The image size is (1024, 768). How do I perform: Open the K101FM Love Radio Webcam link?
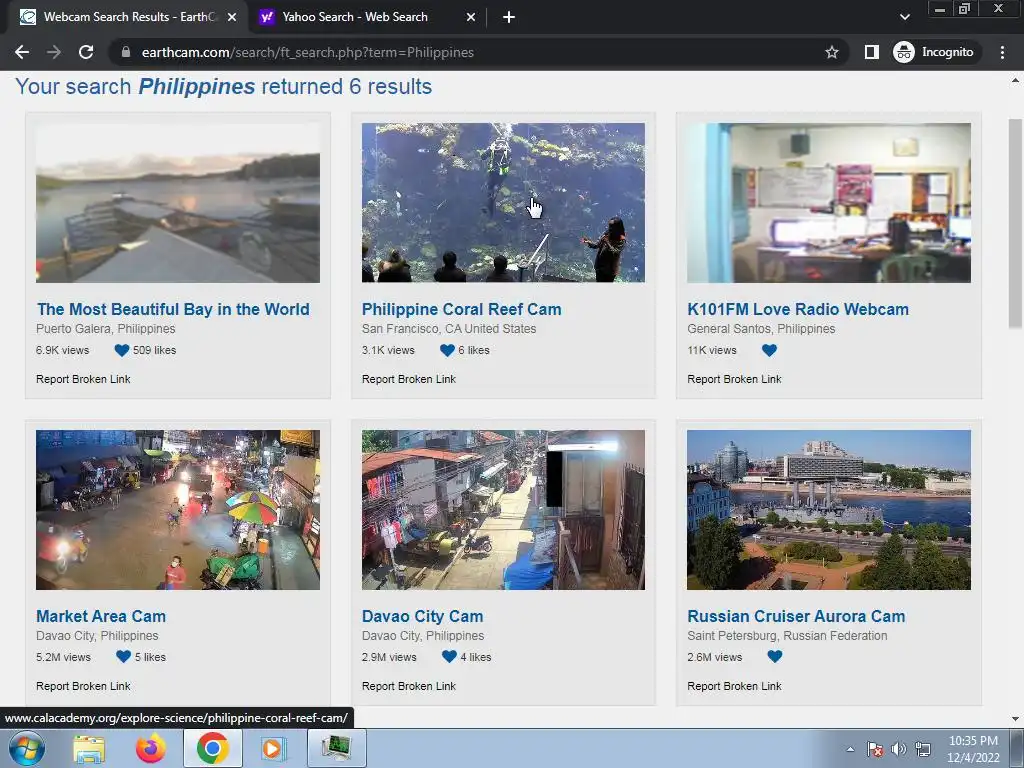click(798, 309)
